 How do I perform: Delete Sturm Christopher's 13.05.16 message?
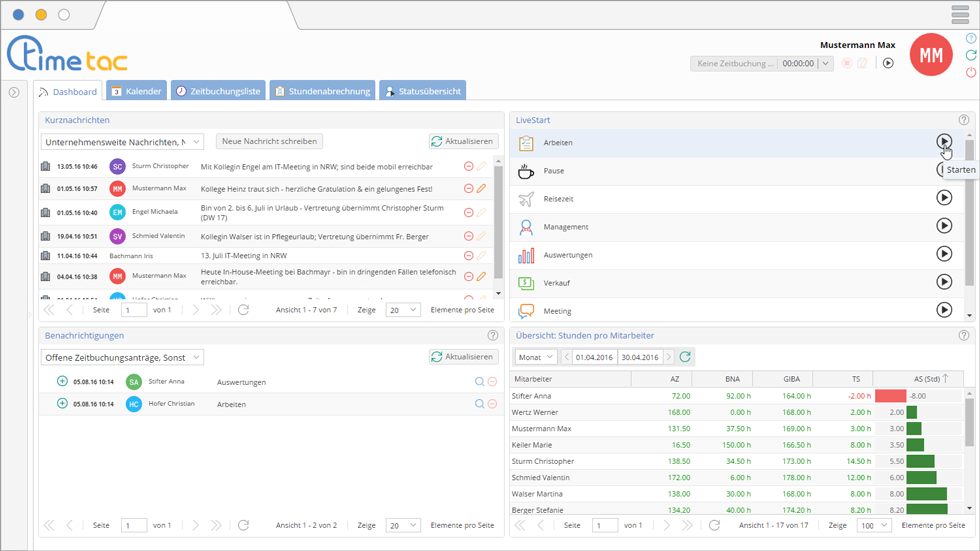coord(468,166)
